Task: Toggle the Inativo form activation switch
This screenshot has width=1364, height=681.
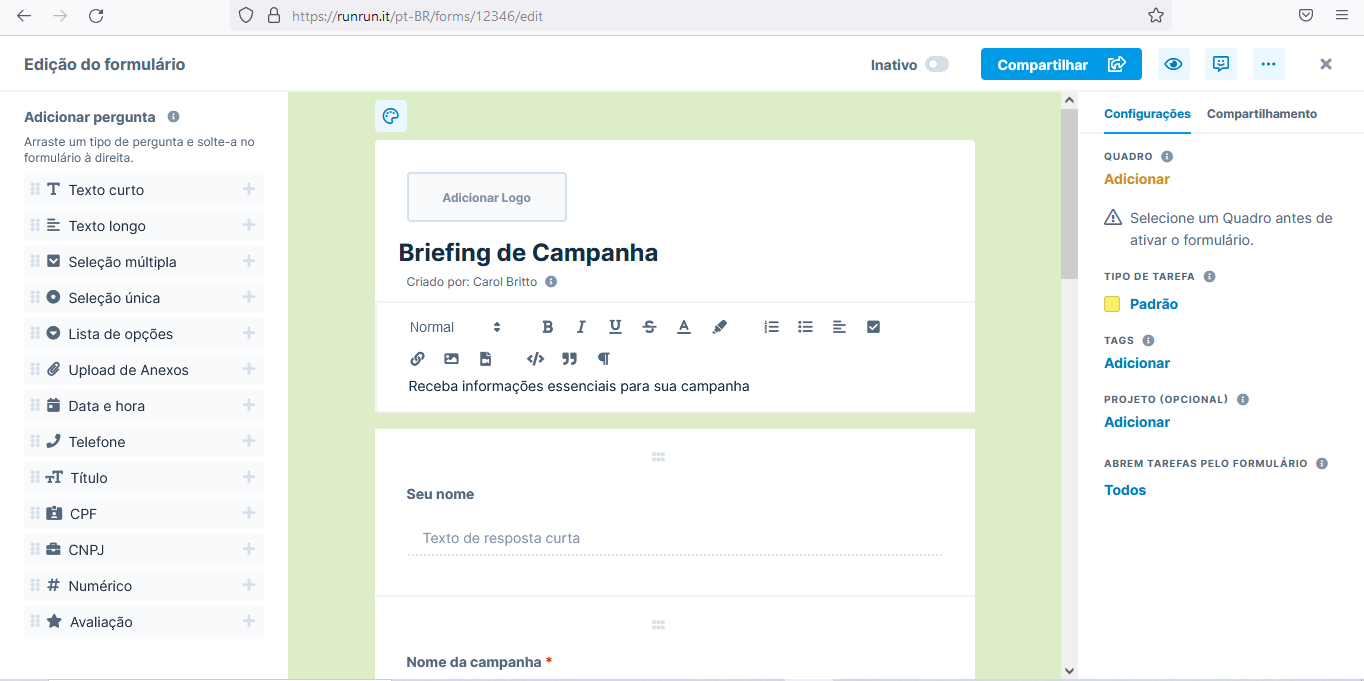Action: (x=936, y=64)
